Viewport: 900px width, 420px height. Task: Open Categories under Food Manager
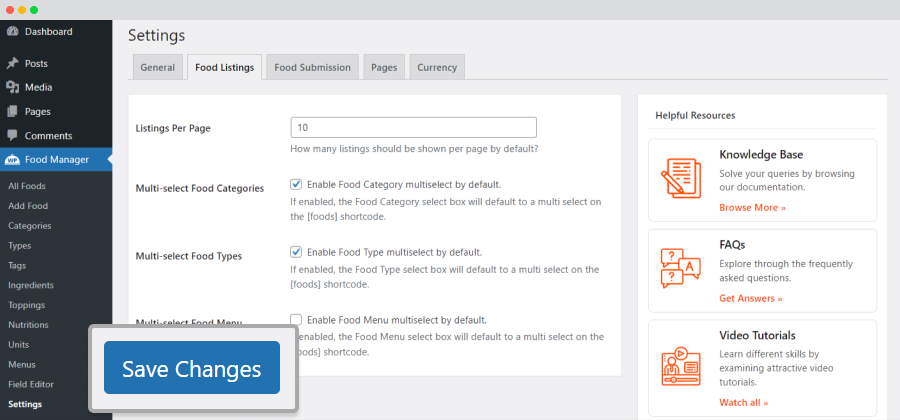[30, 226]
